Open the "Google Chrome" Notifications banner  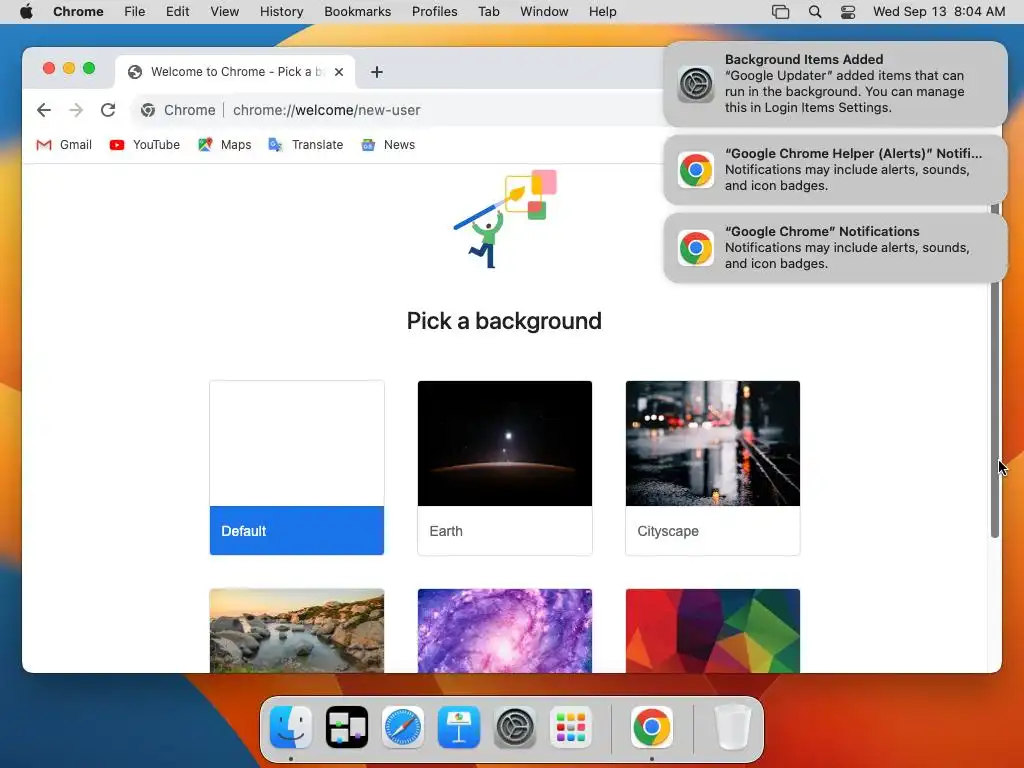coord(835,248)
